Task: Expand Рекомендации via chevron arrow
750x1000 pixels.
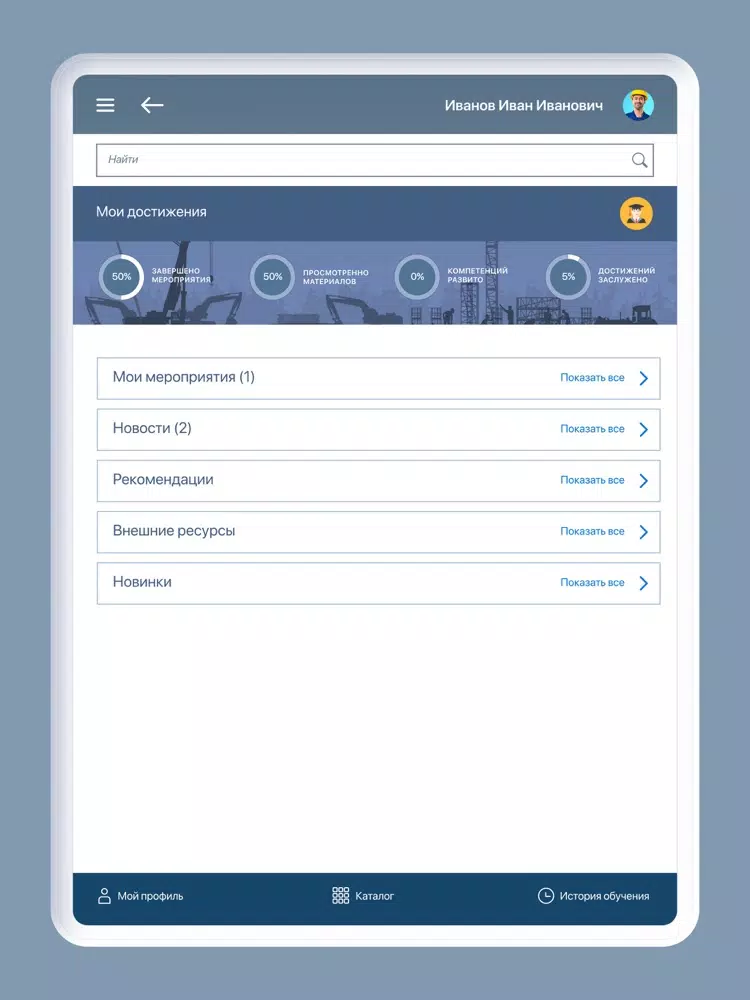Action: pyautogui.click(x=643, y=481)
